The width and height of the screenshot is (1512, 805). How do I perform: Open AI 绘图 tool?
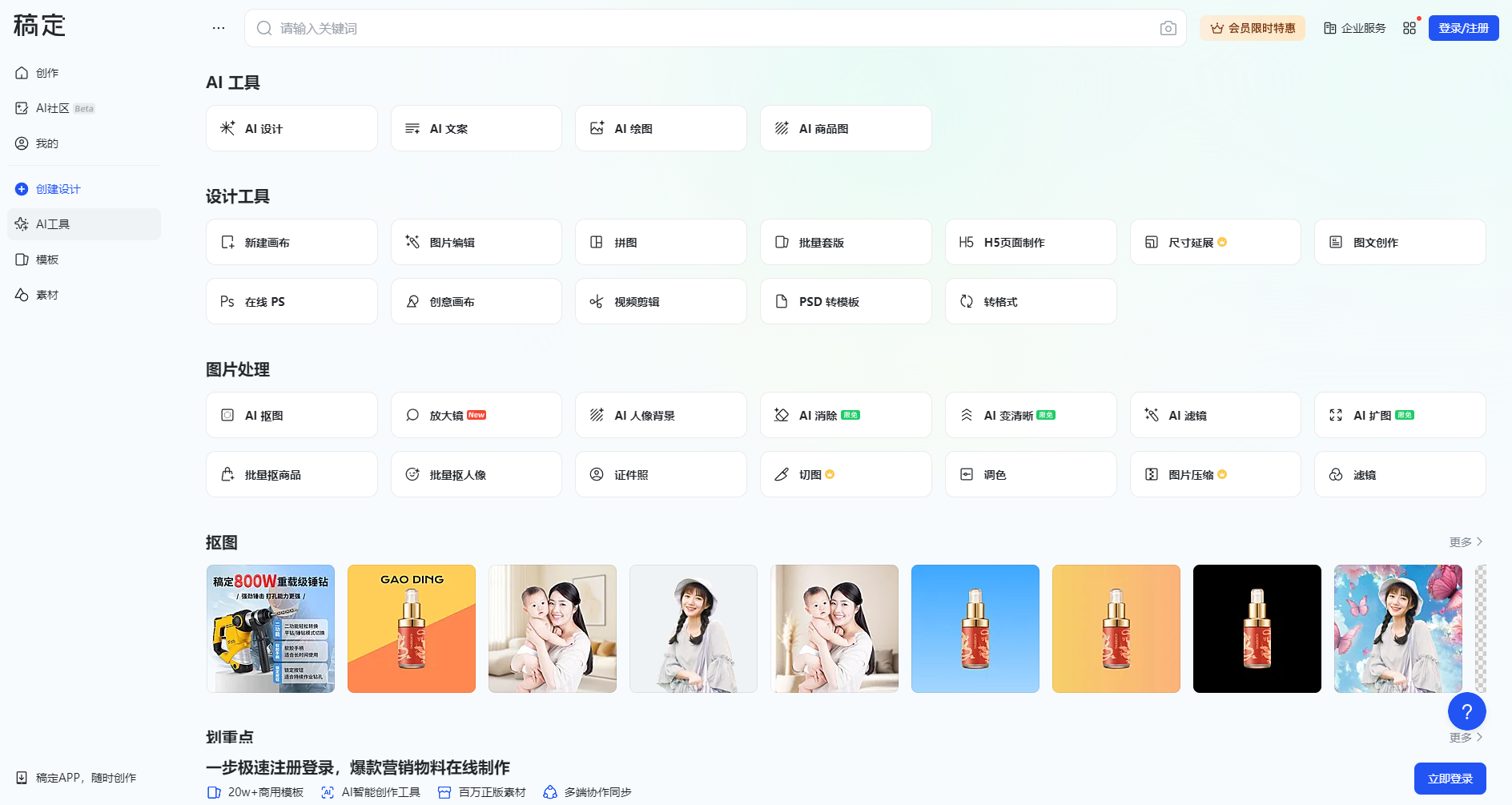[x=661, y=128]
